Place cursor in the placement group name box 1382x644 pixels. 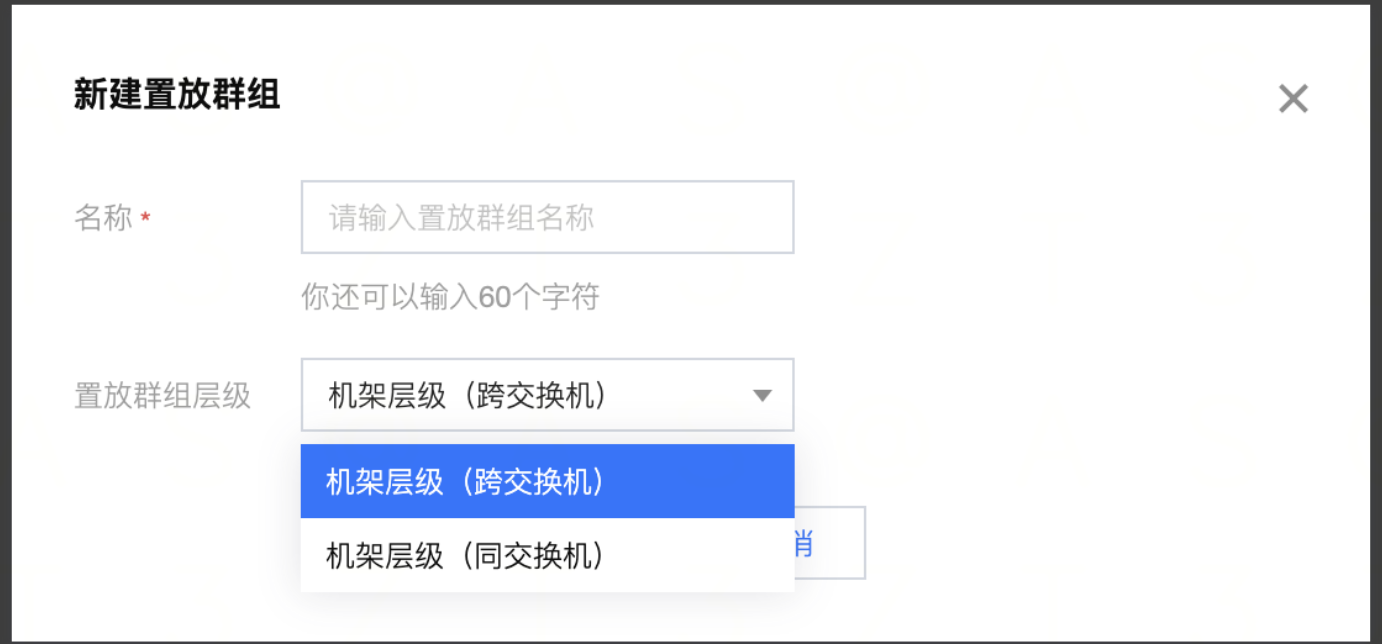coord(547,217)
